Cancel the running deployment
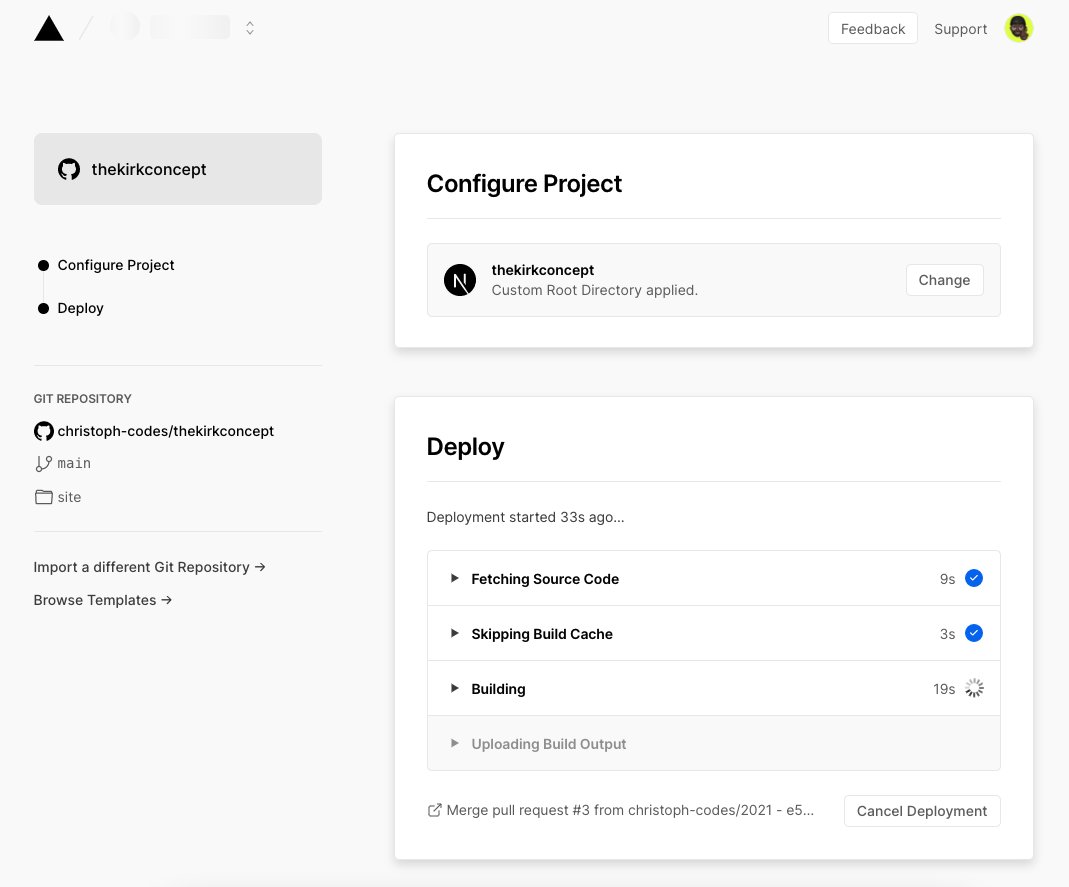Screen dimensions: 1069x887 pyautogui.click(x=922, y=811)
